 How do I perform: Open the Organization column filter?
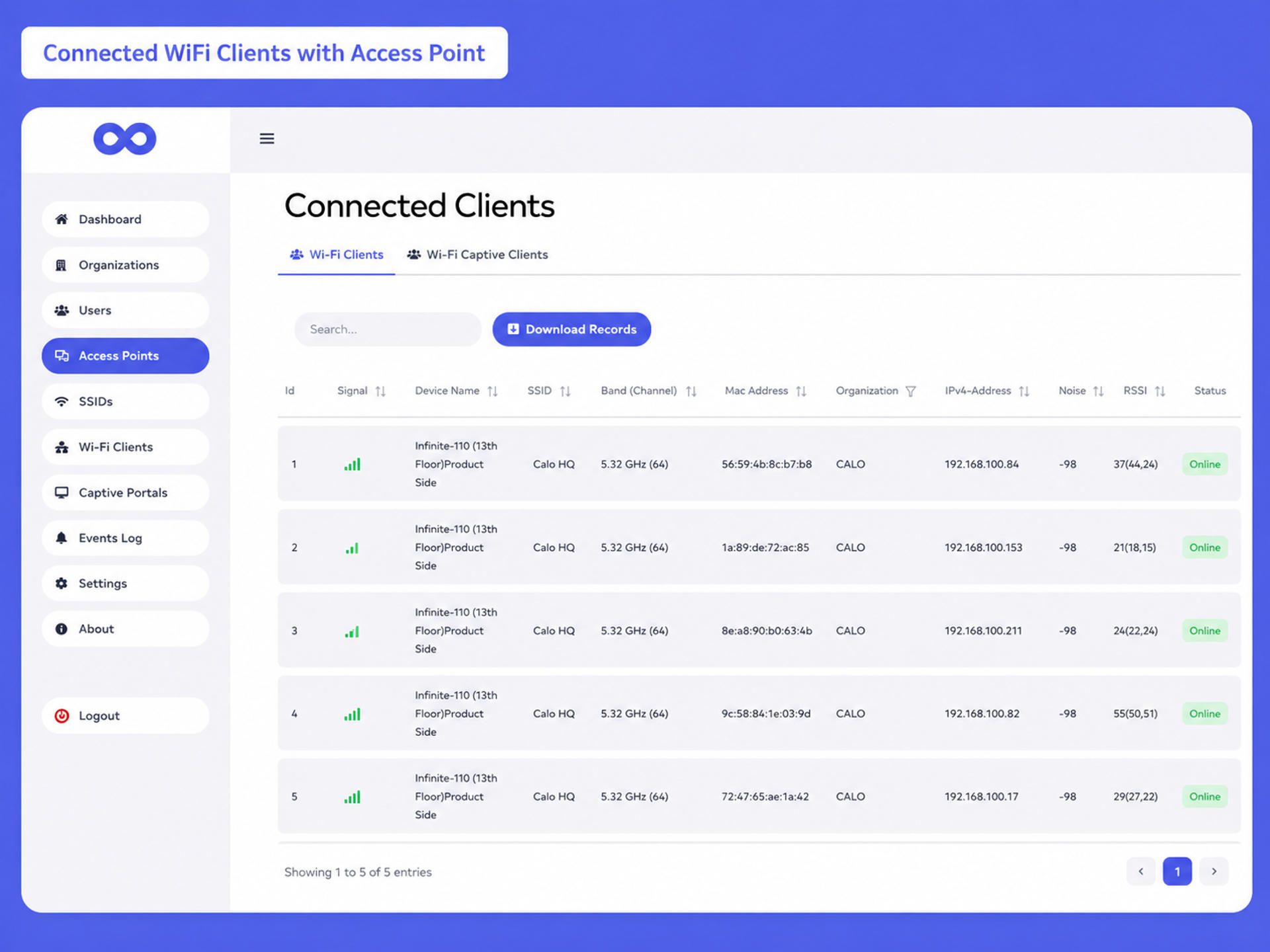pyautogui.click(x=911, y=391)
